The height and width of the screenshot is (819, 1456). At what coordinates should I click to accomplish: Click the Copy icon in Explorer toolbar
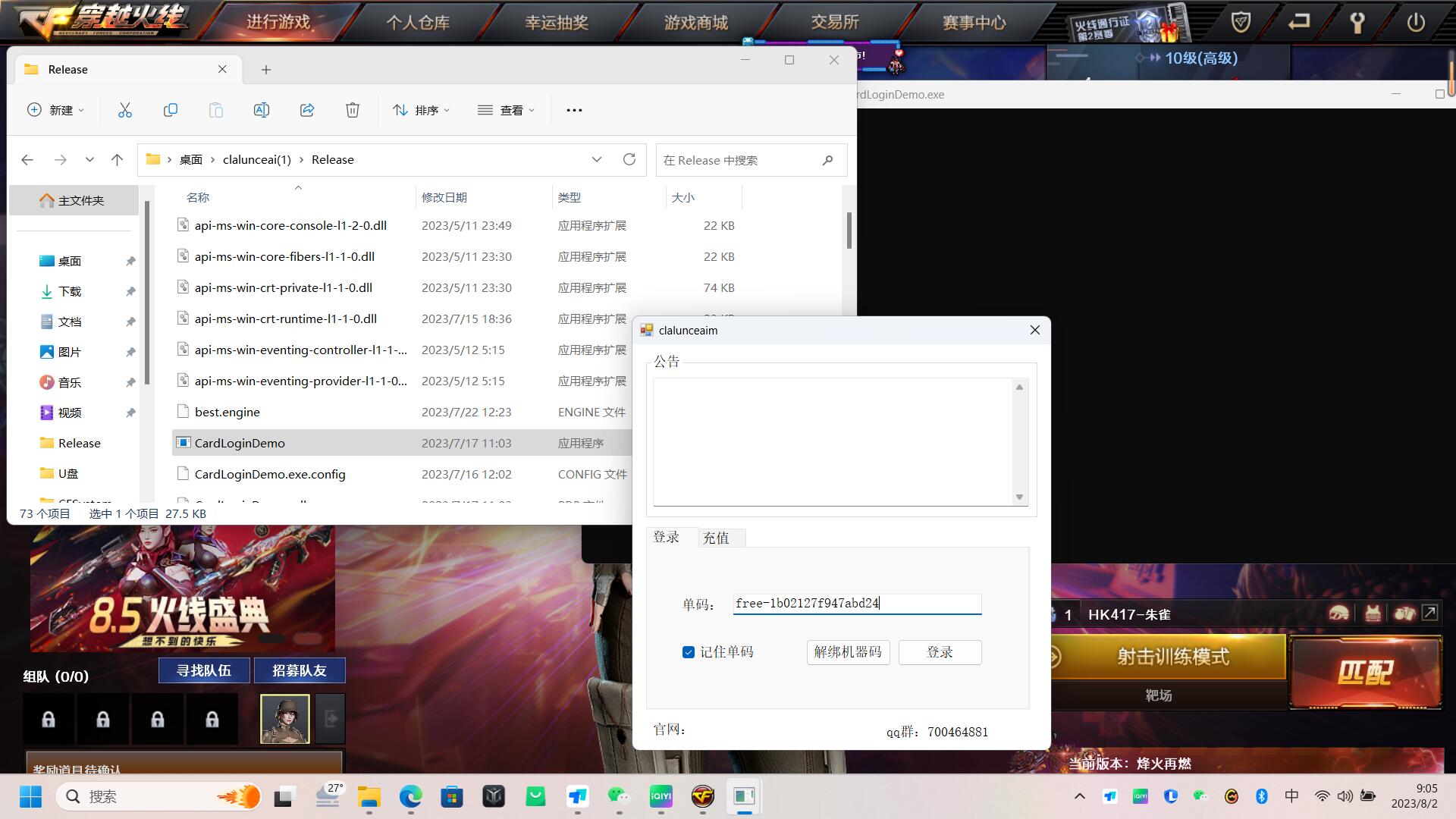171,110
